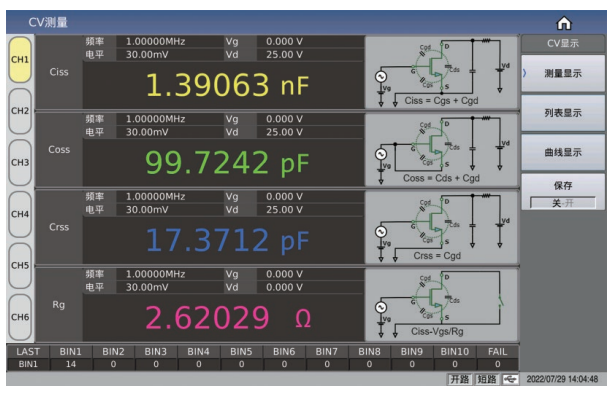Open 列表显示 list display
613x393 pixels.
563,113
